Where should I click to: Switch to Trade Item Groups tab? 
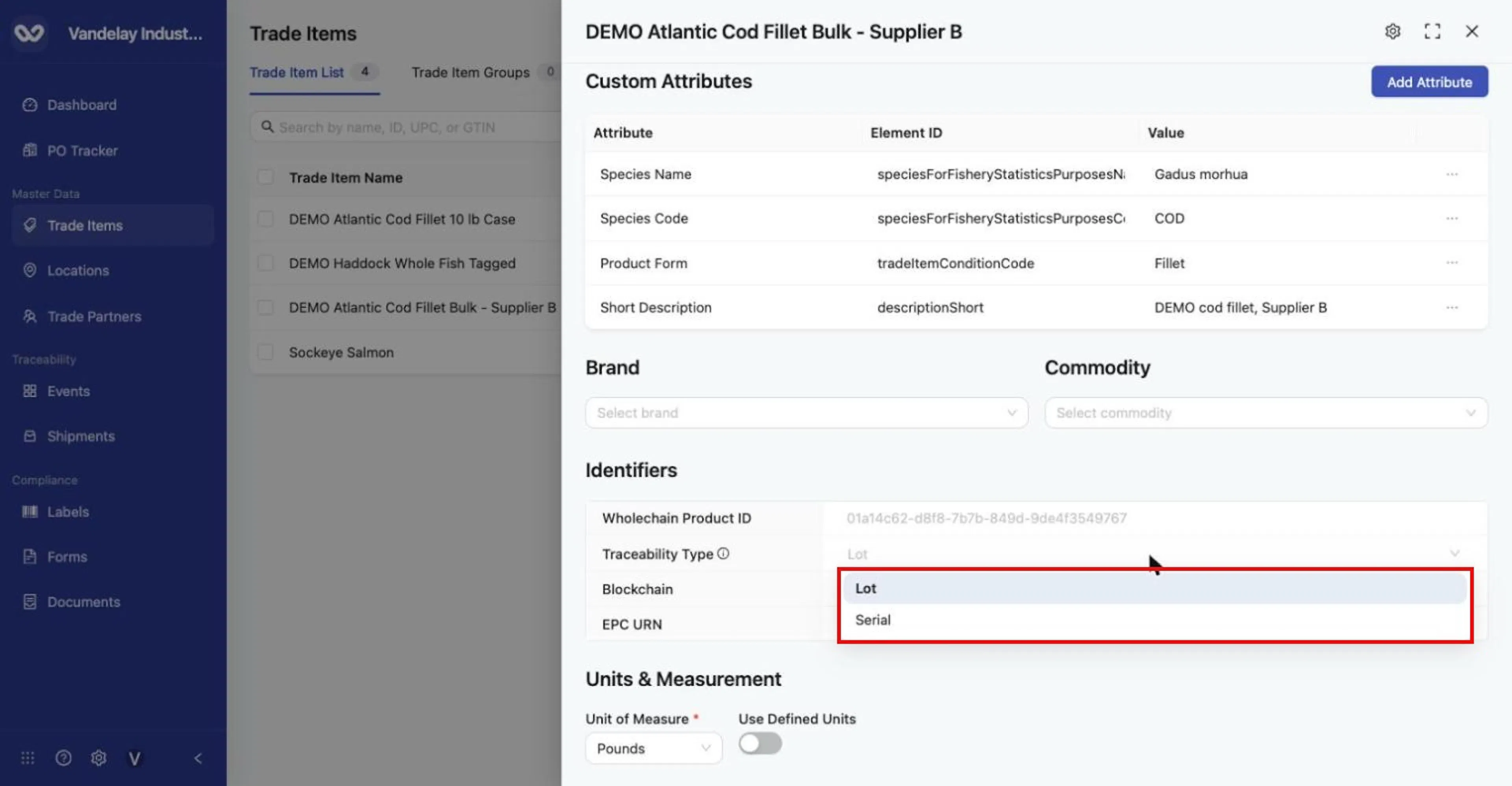pyautogui.click(x=484, y=72)
